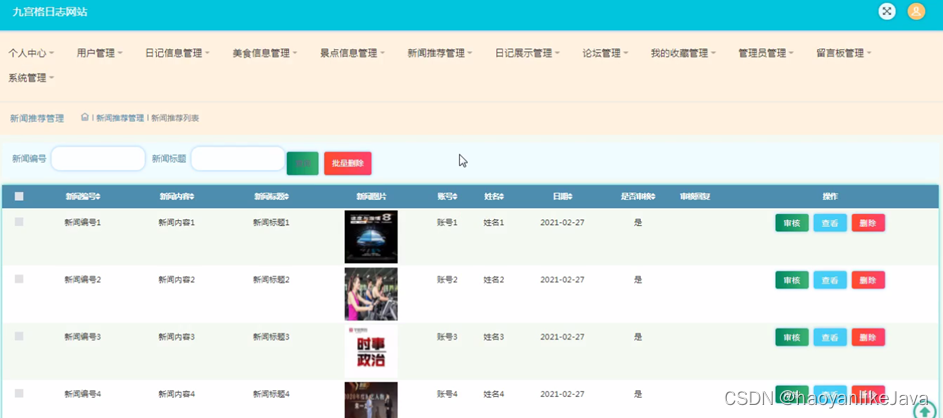Sort table by 日期 column
Viewport: 943px width, 418px height.
click(562, 196)
